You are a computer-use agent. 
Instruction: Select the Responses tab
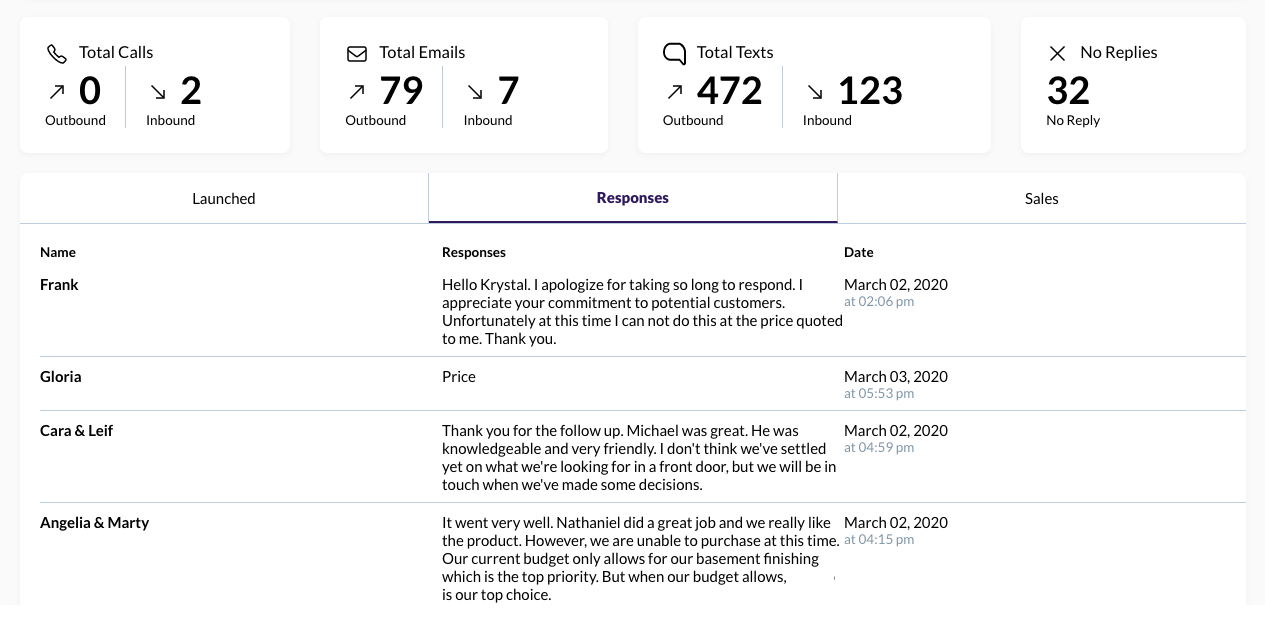point(633,198)
